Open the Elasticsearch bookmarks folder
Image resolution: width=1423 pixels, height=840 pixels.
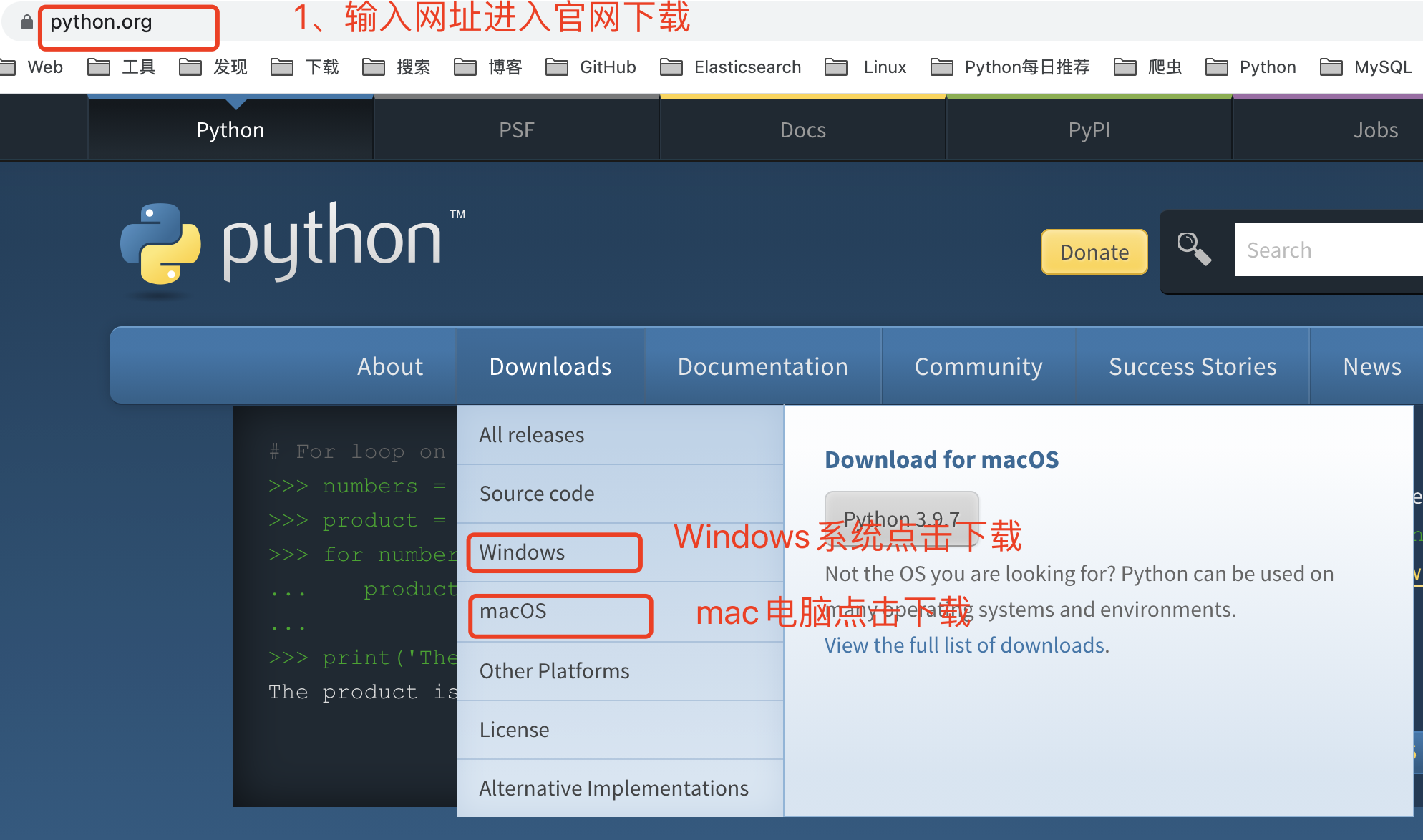(730, 67)
